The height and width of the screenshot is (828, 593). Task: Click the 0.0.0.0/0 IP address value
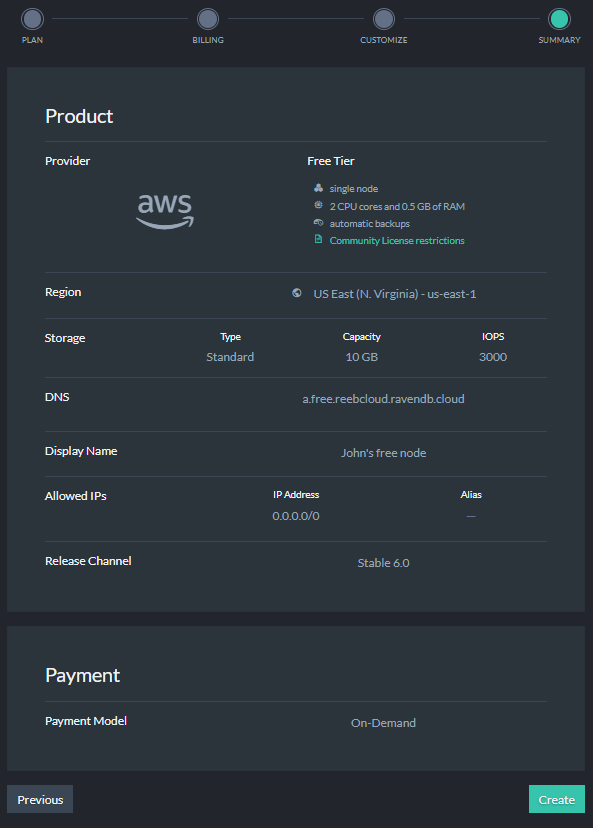coord(296,516)
